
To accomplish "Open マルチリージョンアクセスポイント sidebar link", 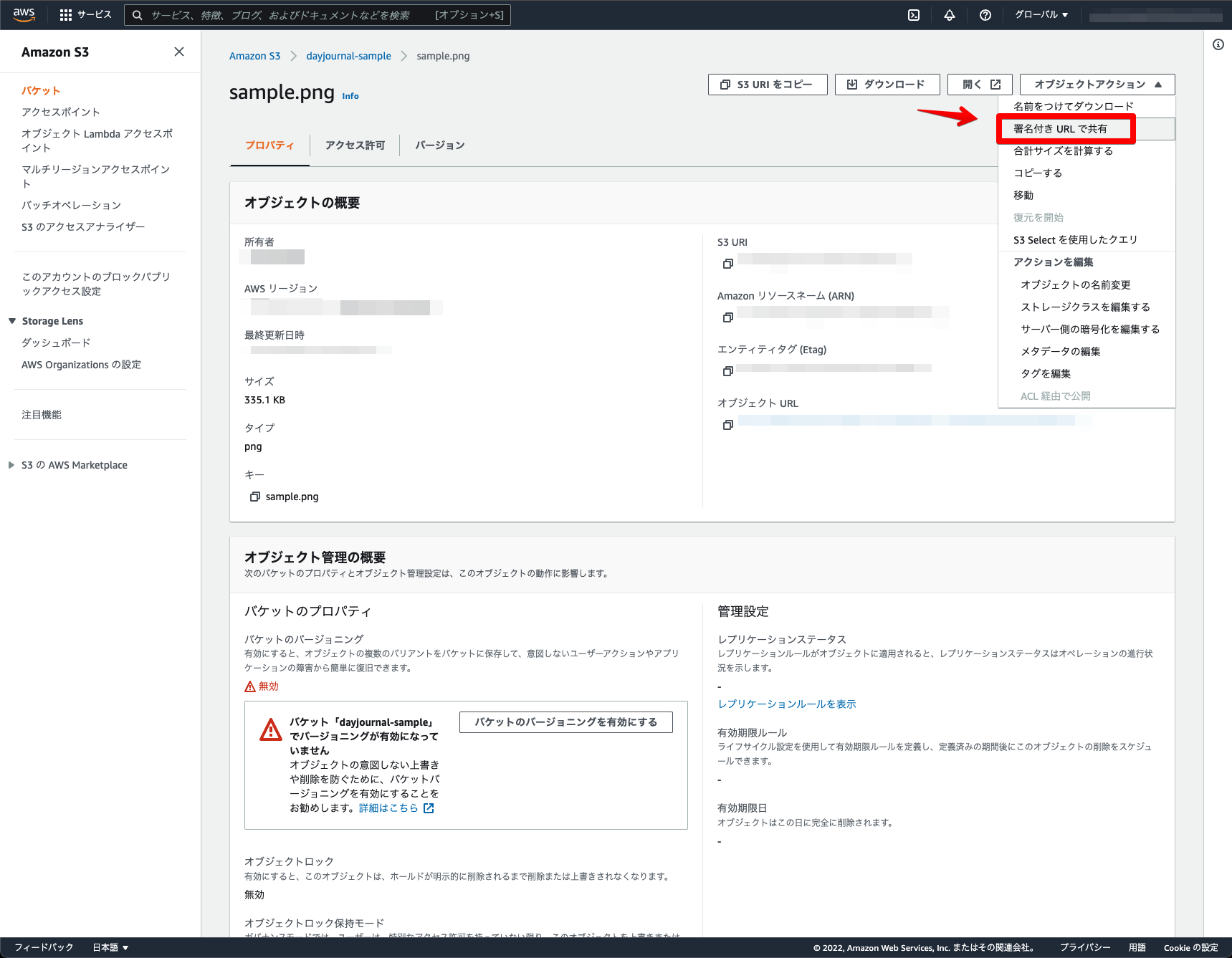I will point(96,177).
